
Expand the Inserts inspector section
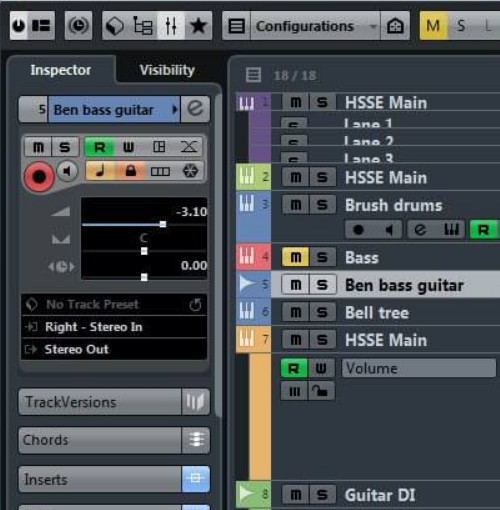[x=100, y=479]
